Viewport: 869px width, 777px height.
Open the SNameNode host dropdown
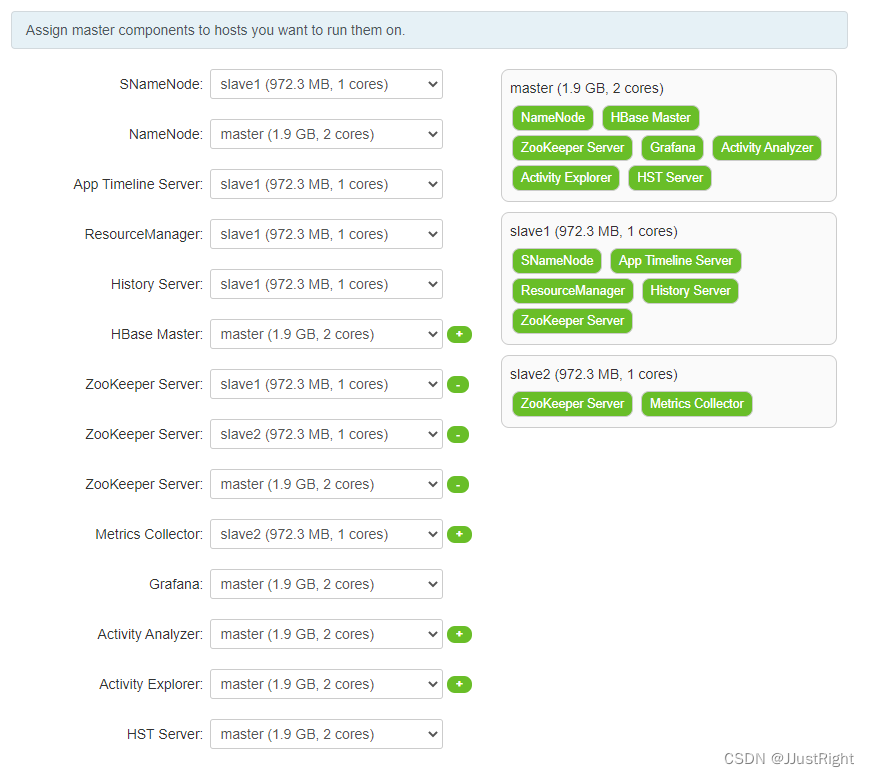point(326,84)
